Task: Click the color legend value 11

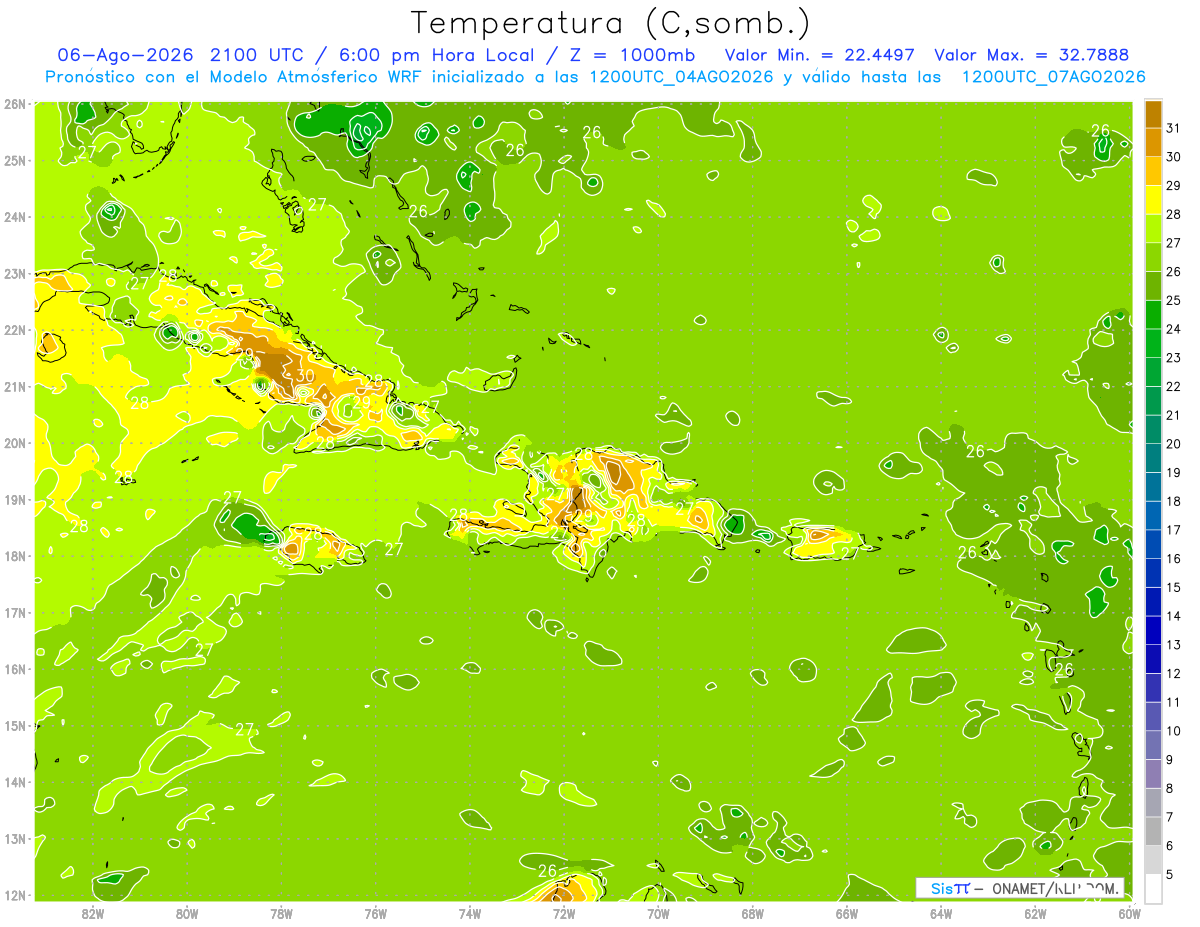Action: pyautogui.click(x=1174, y=702)
